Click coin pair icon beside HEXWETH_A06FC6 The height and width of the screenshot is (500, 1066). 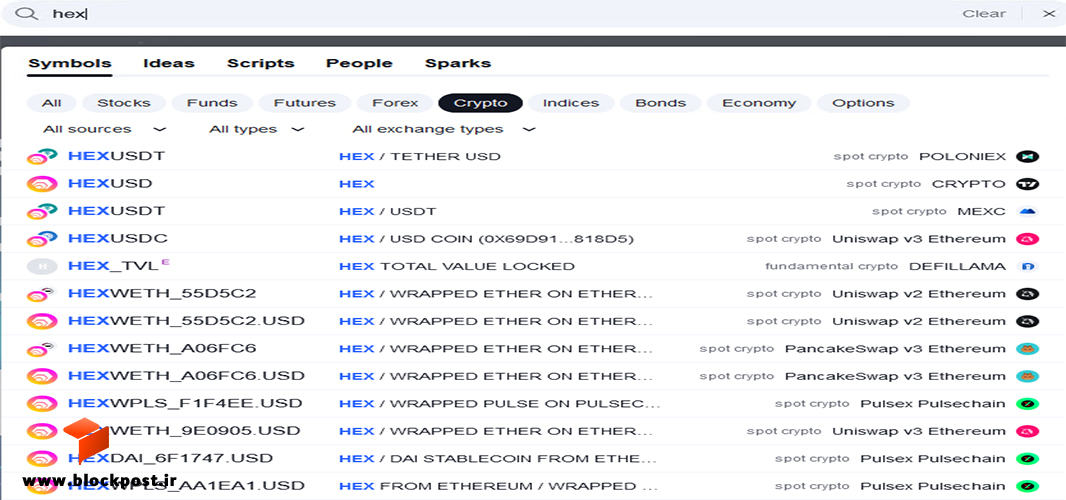(x=41, y=348)
